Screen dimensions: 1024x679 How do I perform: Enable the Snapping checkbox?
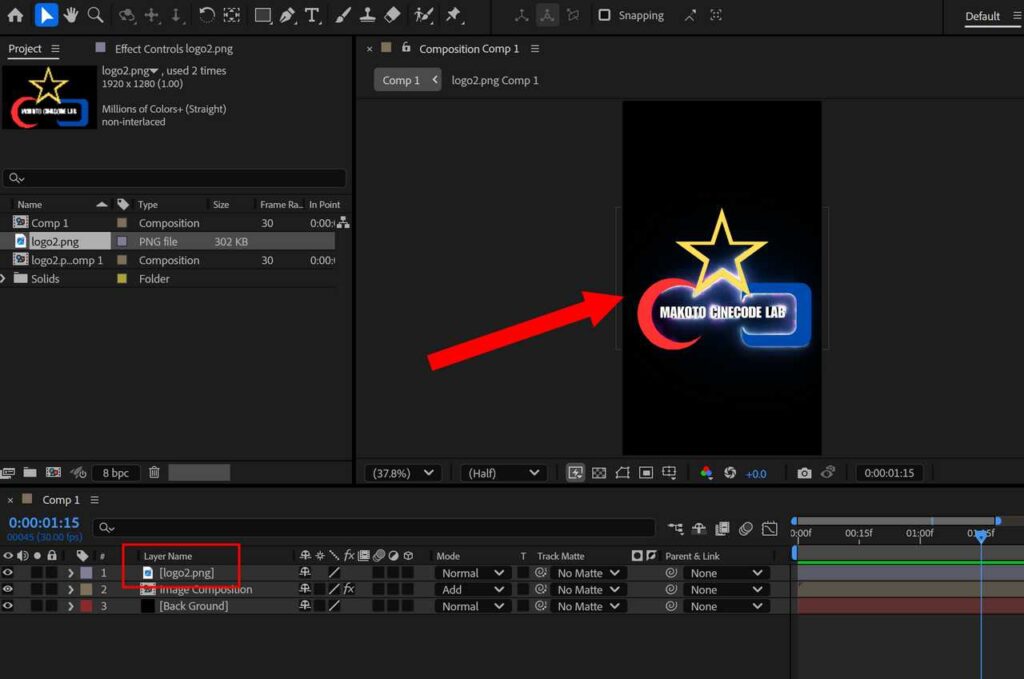click(605, 15)
